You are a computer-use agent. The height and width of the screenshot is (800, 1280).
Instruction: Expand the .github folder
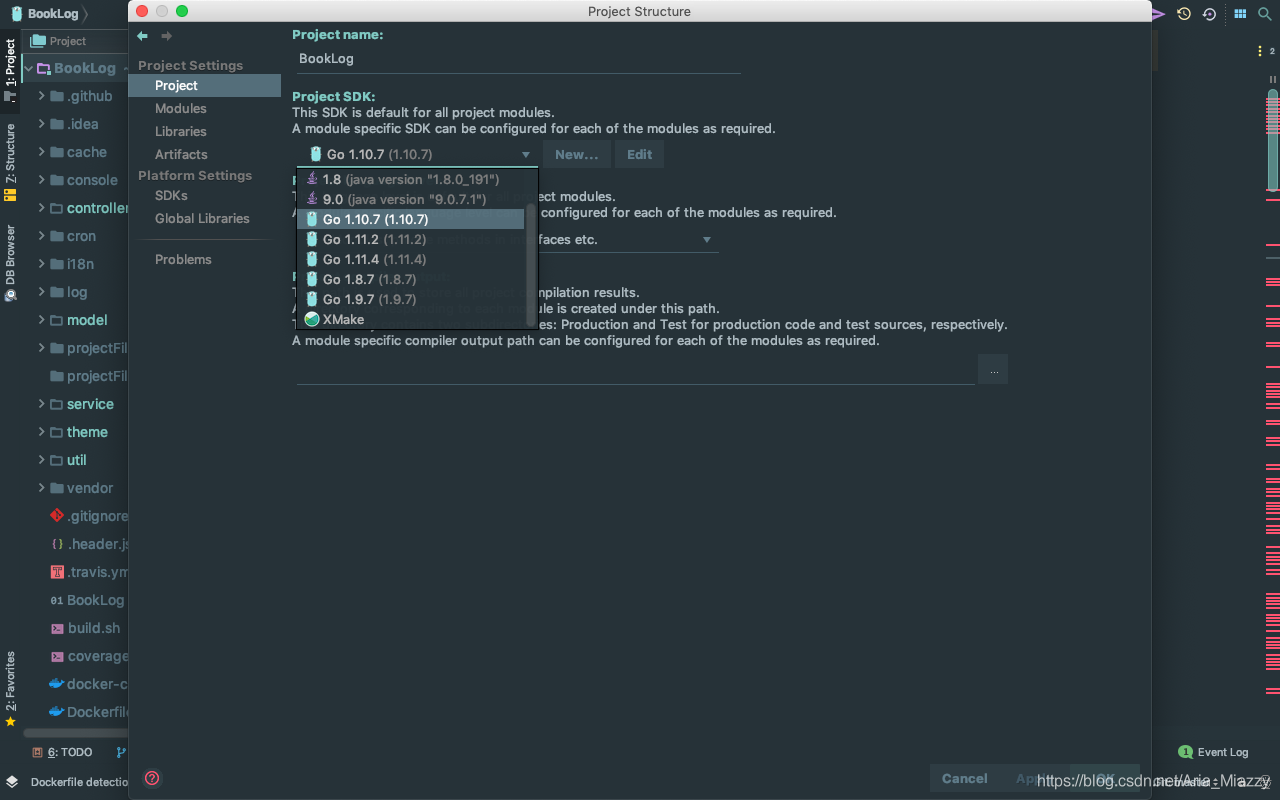click(42, 96)
